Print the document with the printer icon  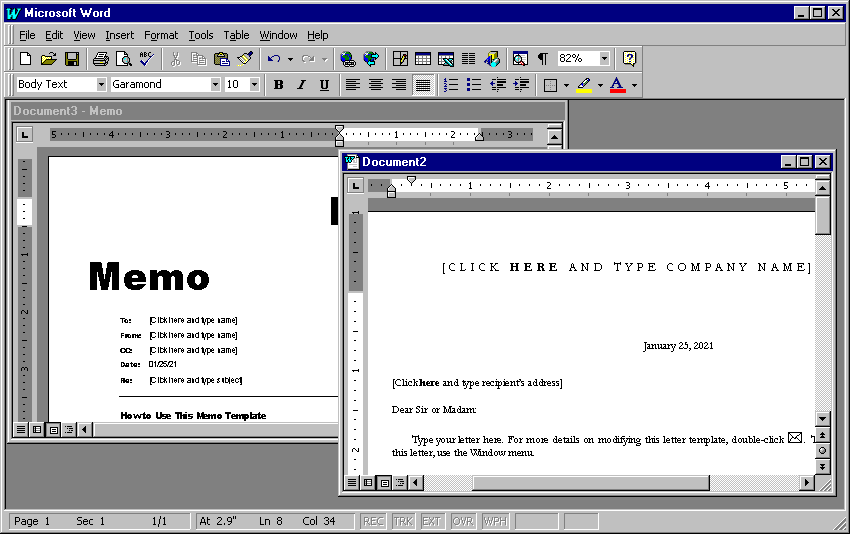pyautogui.click(x=101, y=59)
